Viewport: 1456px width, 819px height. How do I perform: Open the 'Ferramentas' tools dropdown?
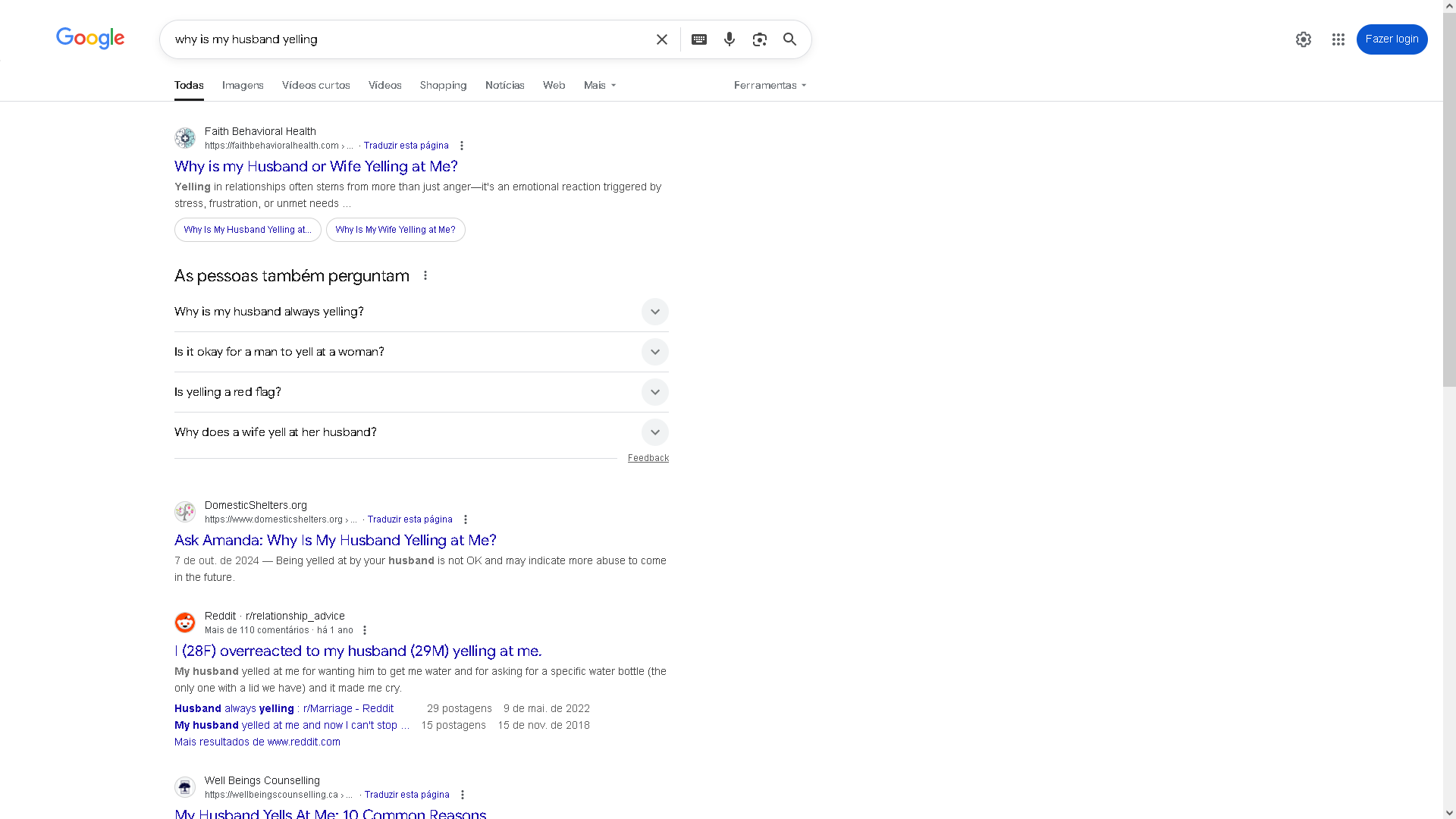770,85
